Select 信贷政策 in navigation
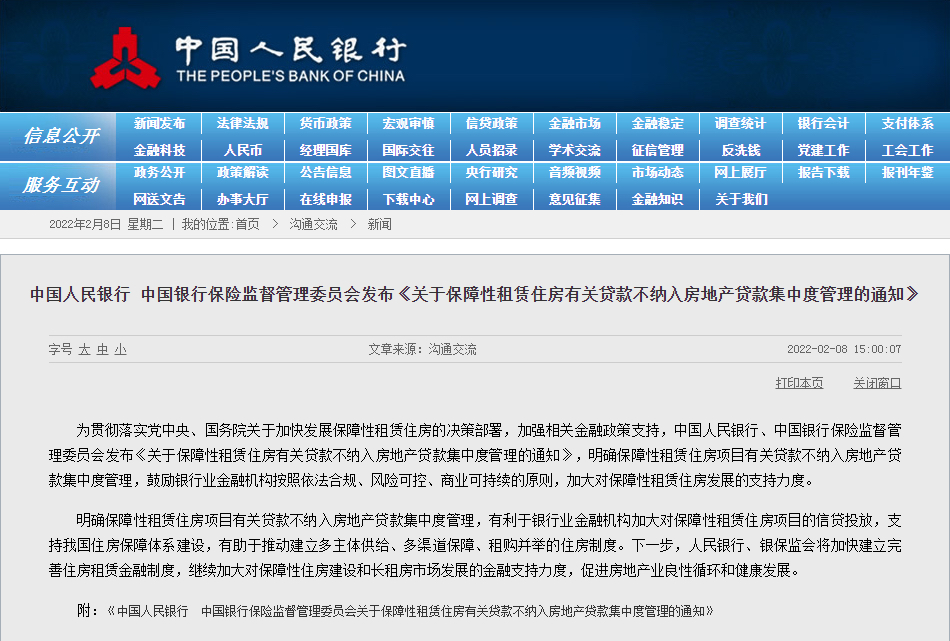950x641 pixels. coord(491,124)
